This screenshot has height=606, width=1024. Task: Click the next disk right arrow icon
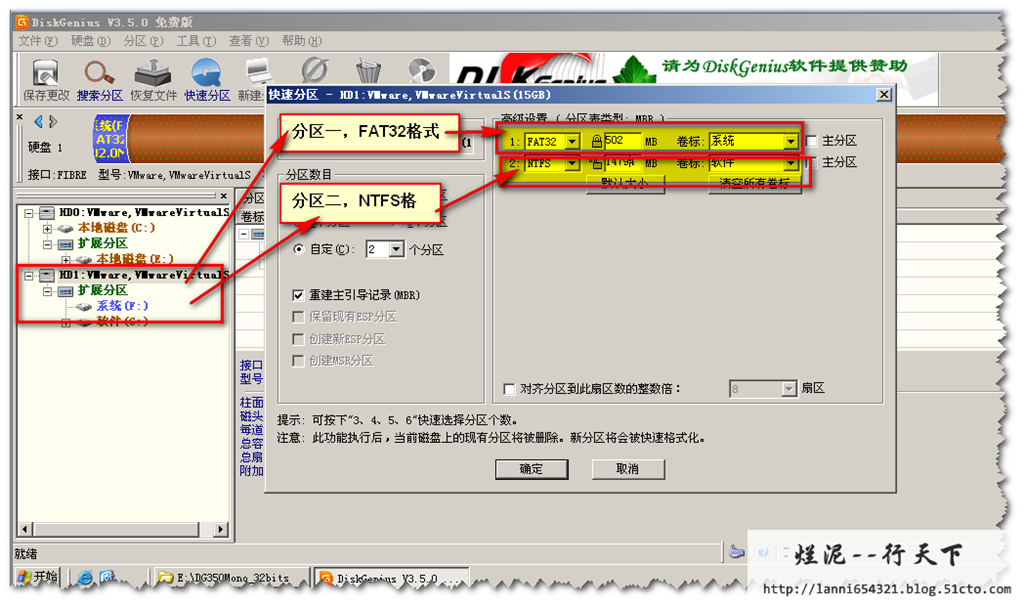point(53,122)
